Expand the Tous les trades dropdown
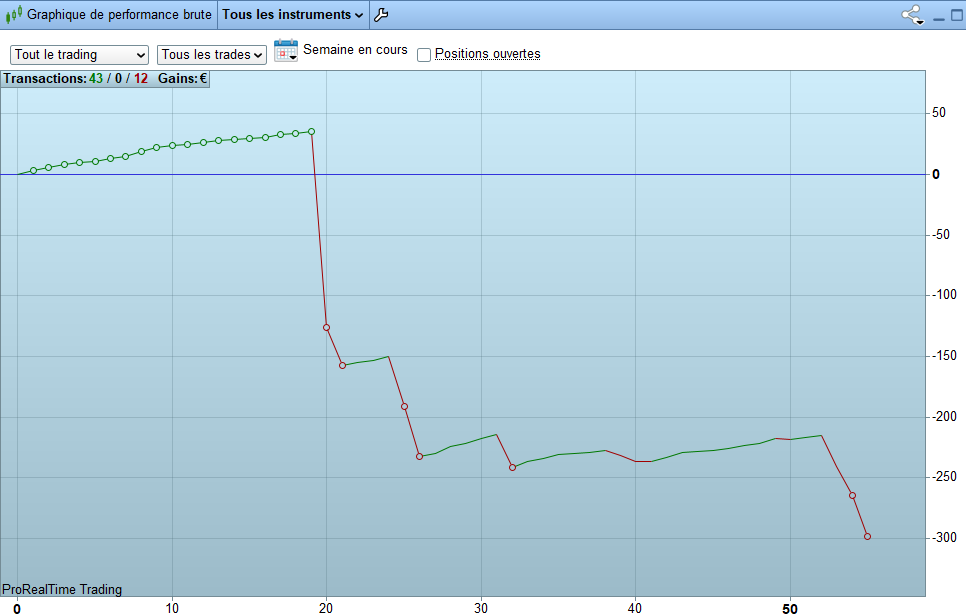Viewport: 966px width, 614px height. (212, 55)
